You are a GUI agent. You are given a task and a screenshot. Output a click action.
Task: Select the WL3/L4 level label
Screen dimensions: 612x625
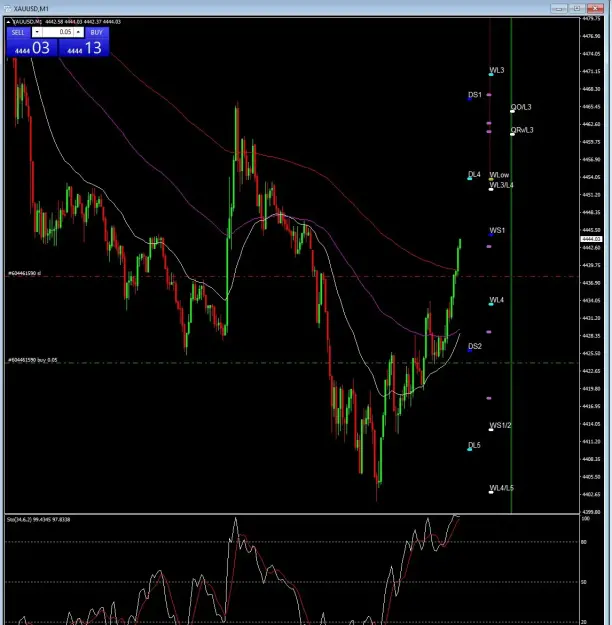click(x=502, y=185)
